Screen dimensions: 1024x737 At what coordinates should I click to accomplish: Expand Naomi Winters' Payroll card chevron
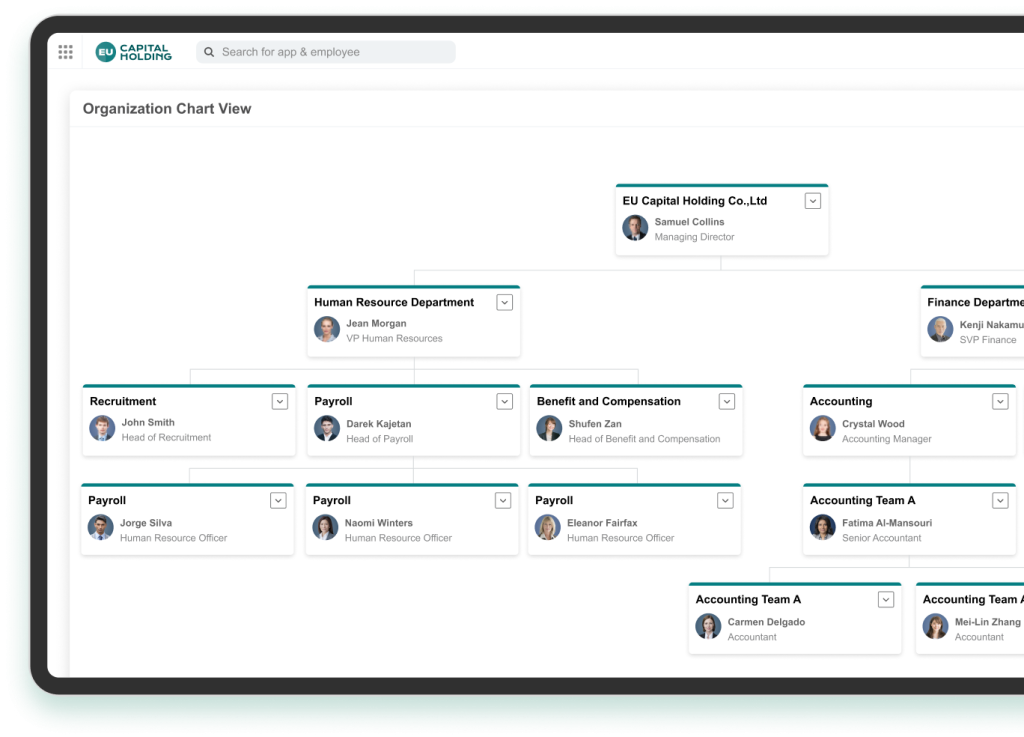(503, 501)
